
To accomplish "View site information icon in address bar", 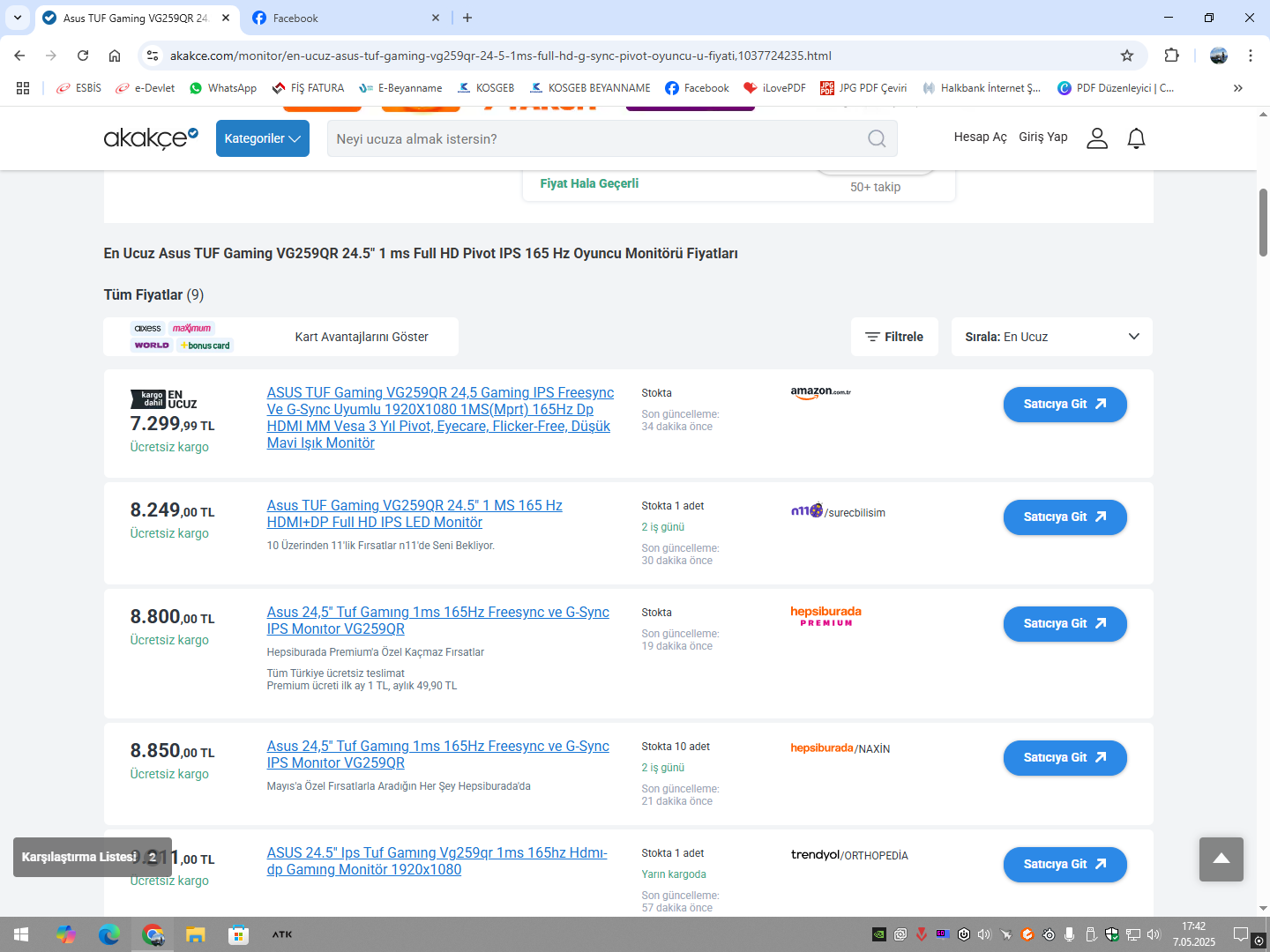I will click(x=153, y=56).
